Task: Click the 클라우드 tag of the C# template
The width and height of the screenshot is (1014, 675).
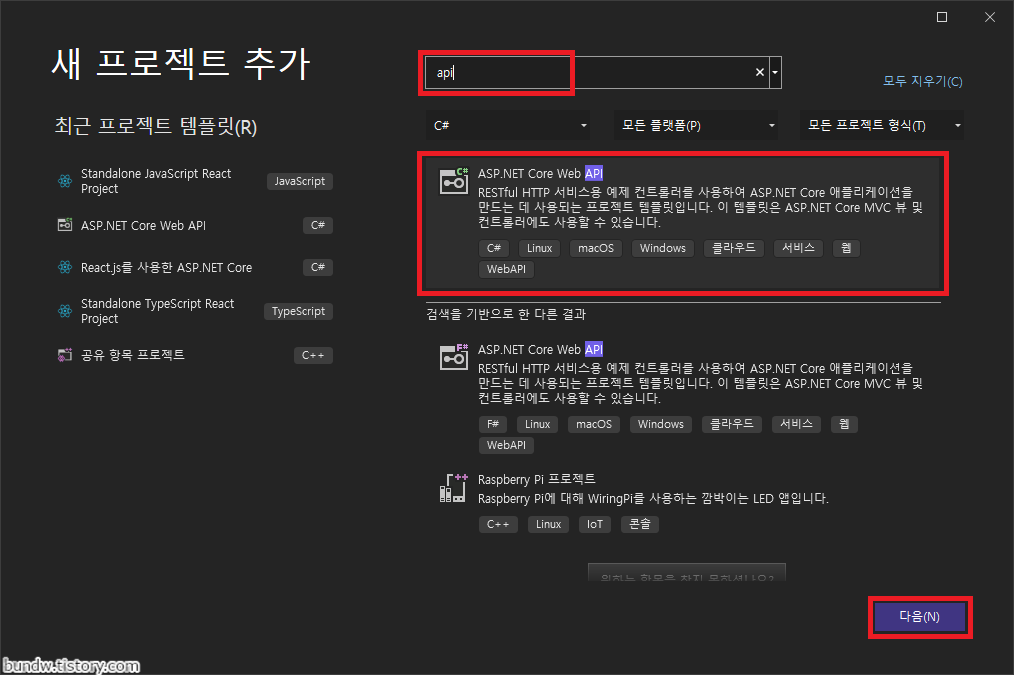Action: pyautogui.click(x=733, y=248)
